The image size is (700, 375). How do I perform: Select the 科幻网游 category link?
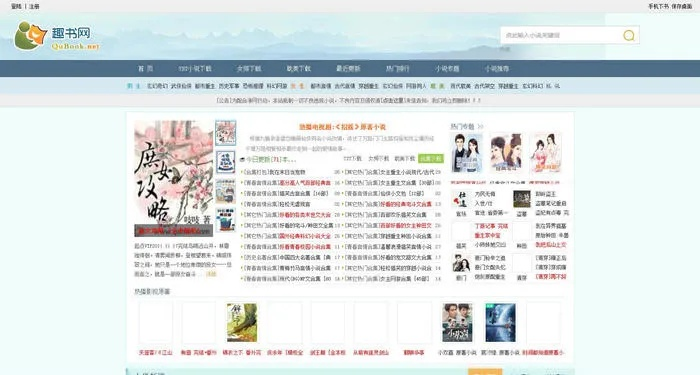(x=277, y=86)
